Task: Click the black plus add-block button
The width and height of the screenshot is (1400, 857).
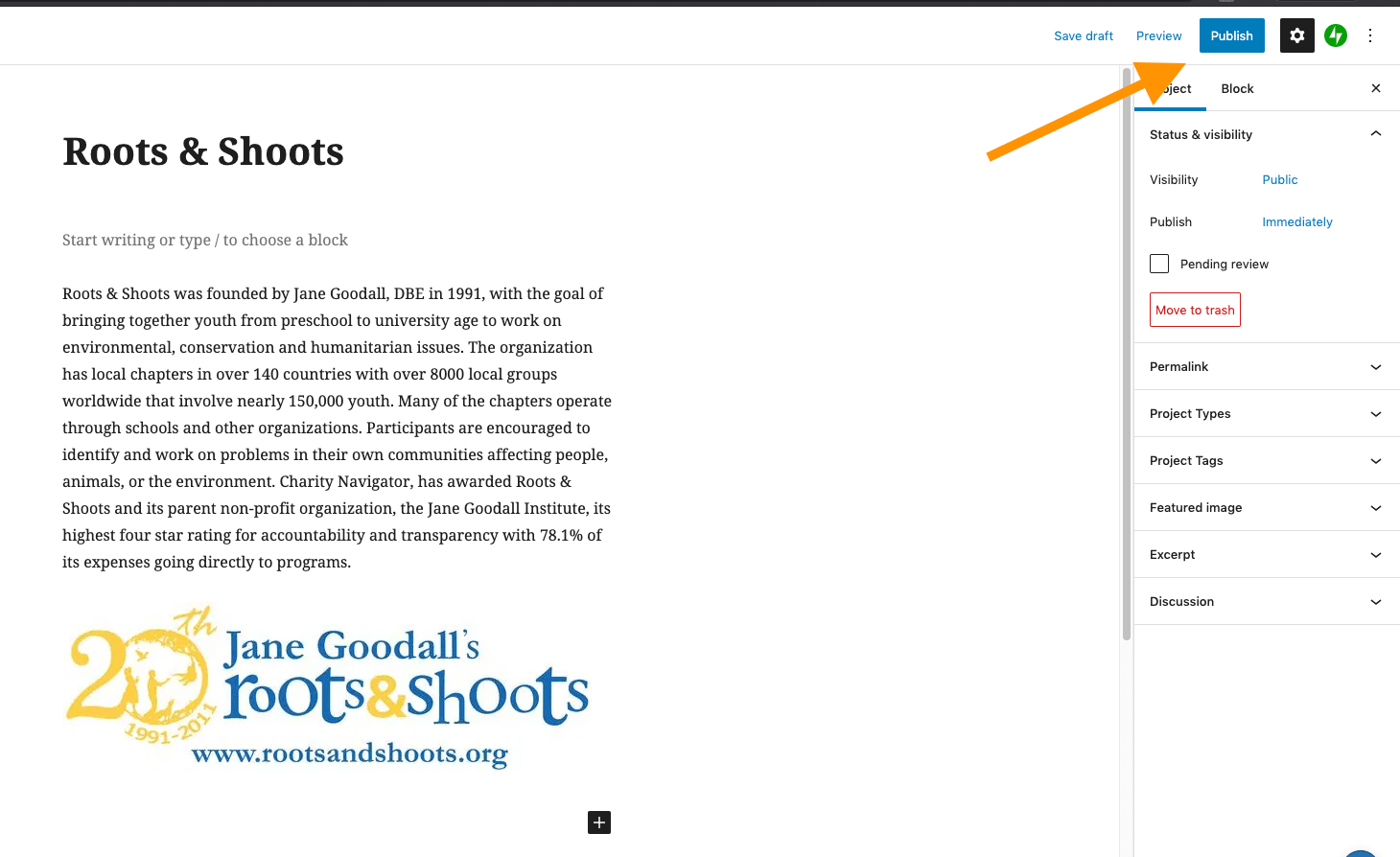Action: coord(599,822)
